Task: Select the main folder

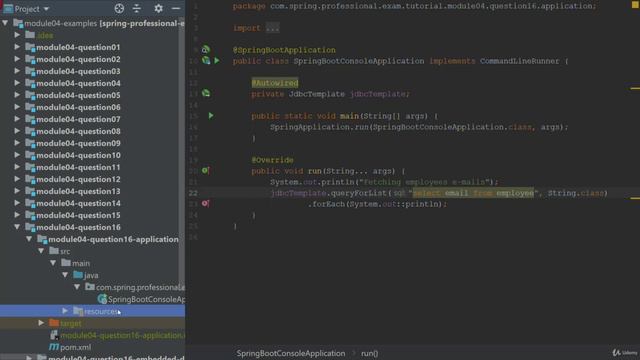Action: tap(80, 263)
